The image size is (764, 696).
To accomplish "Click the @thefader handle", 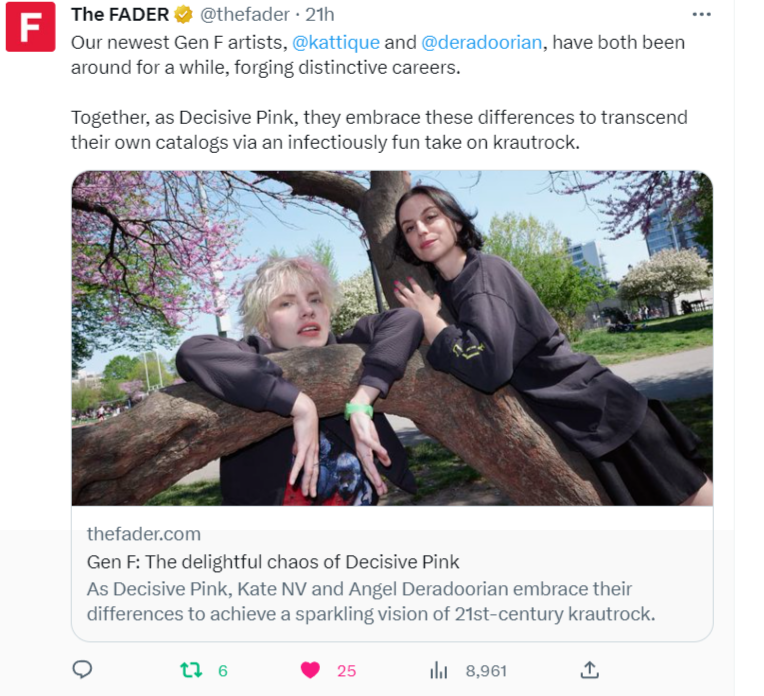I will [x=245, y=15].
